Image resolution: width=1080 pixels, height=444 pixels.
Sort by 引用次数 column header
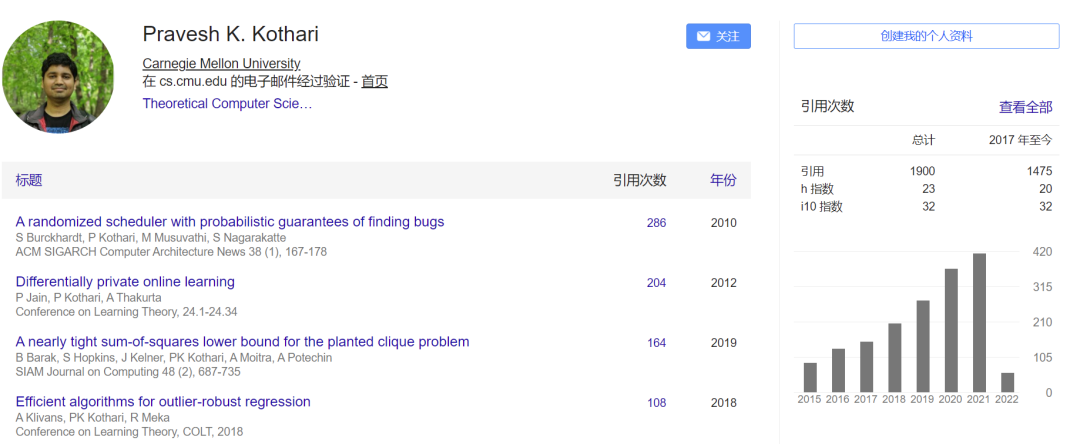(x=639, y=180)
